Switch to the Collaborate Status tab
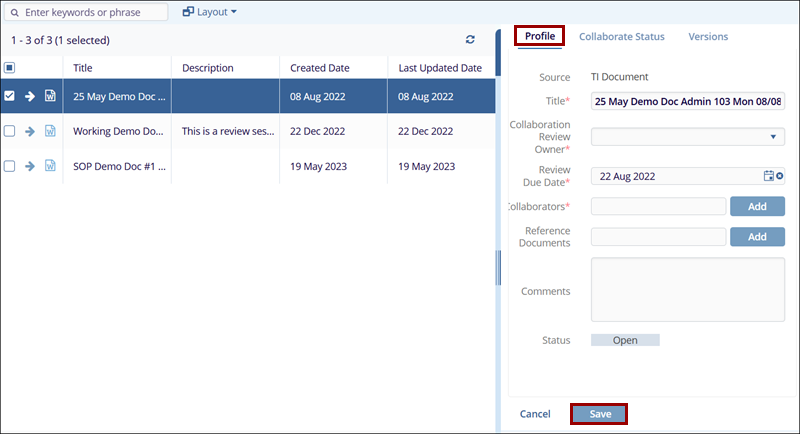800x434 pixels. tap(621, 37)
